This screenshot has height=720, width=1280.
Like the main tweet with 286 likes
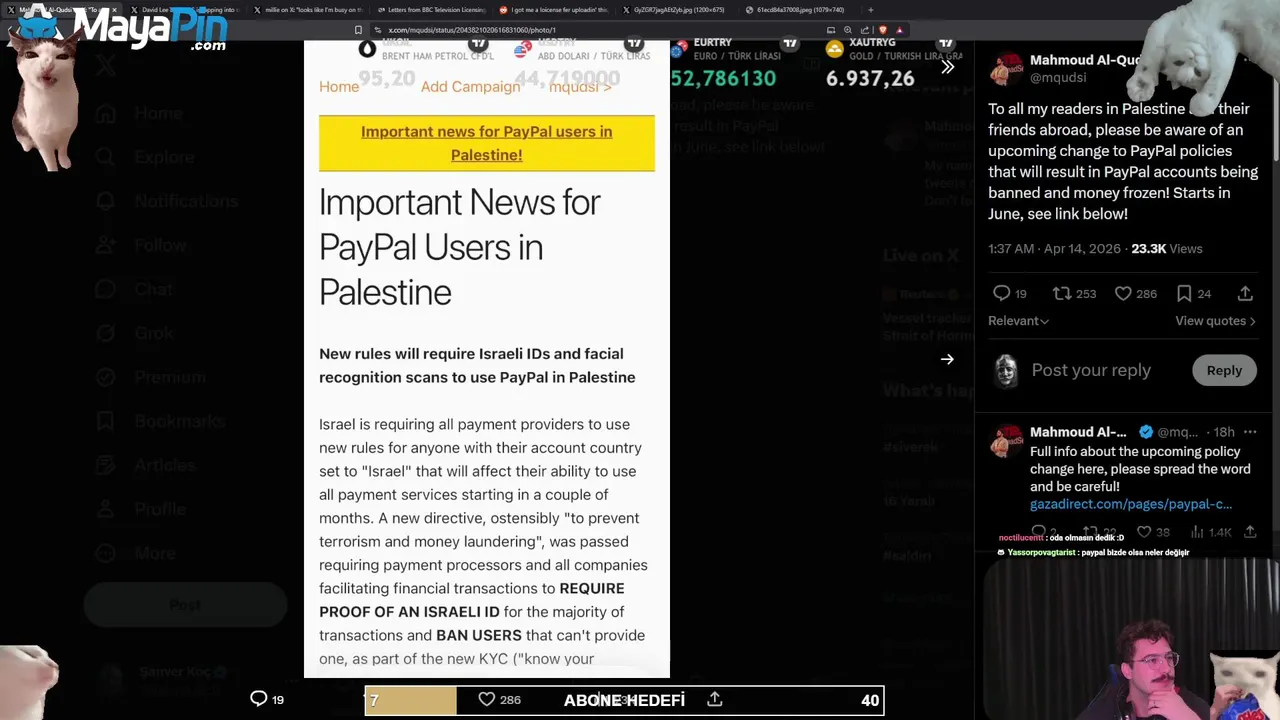[x=1123, y=293]
